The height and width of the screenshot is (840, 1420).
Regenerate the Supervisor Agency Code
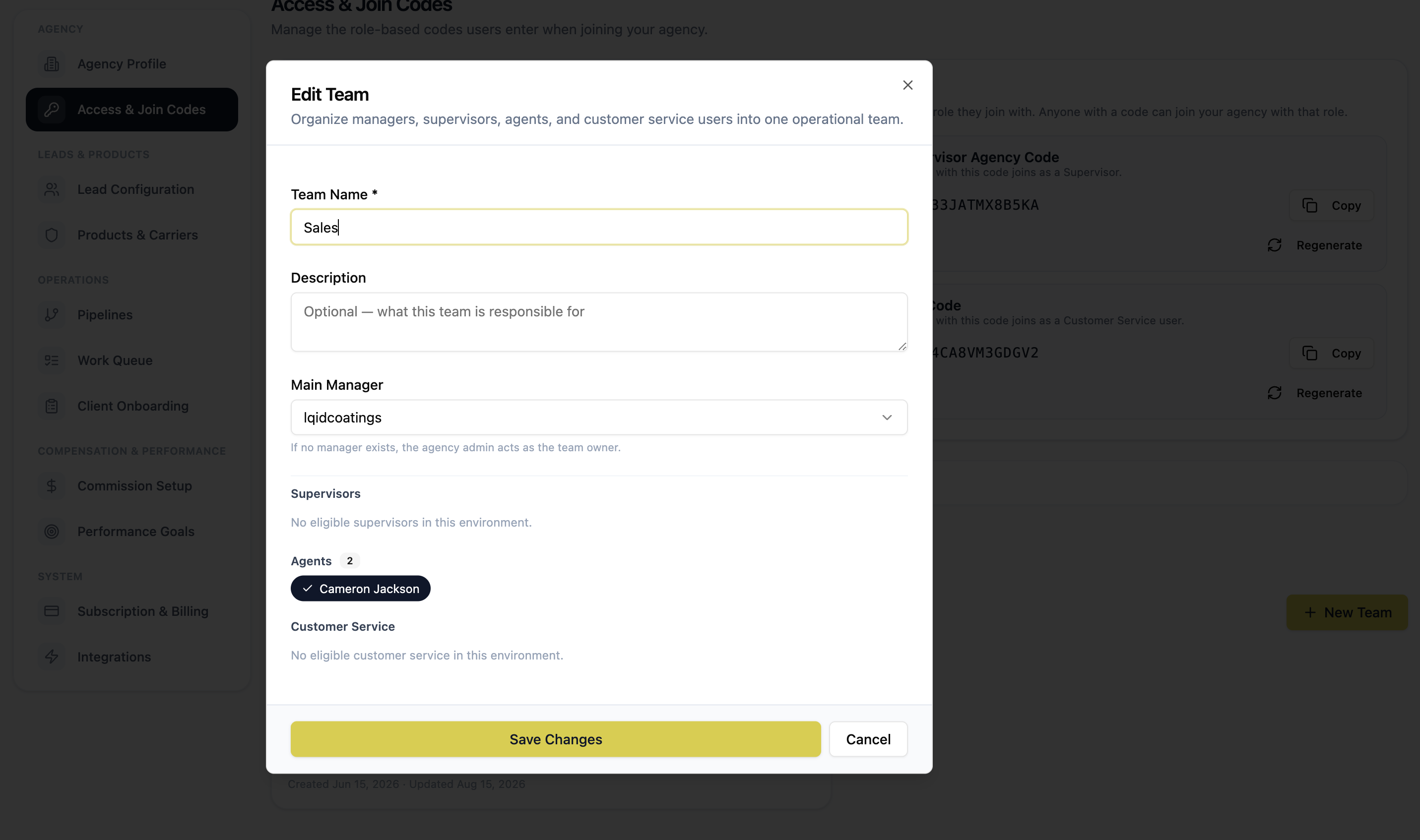pyautogui.click(x=1315, y=245)
